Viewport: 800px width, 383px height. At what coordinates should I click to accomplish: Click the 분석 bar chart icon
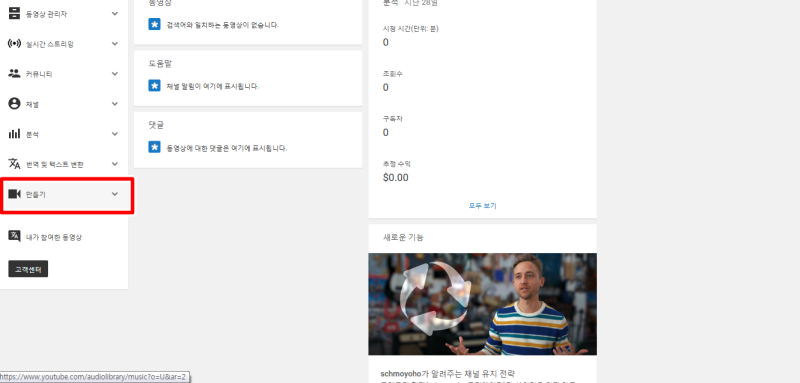[x=14, y=134]
